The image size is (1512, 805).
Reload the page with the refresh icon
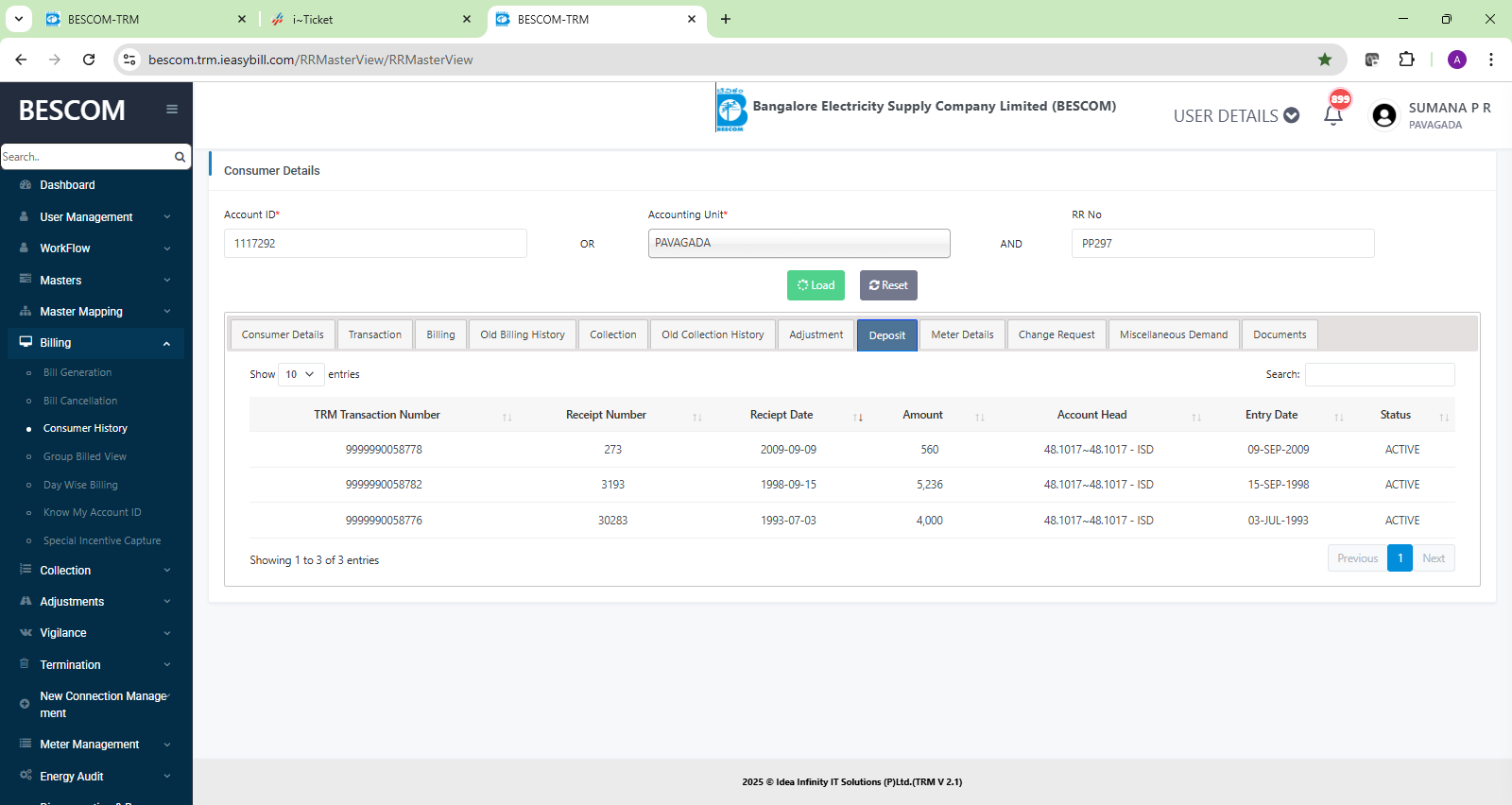[x=89, y=60]
